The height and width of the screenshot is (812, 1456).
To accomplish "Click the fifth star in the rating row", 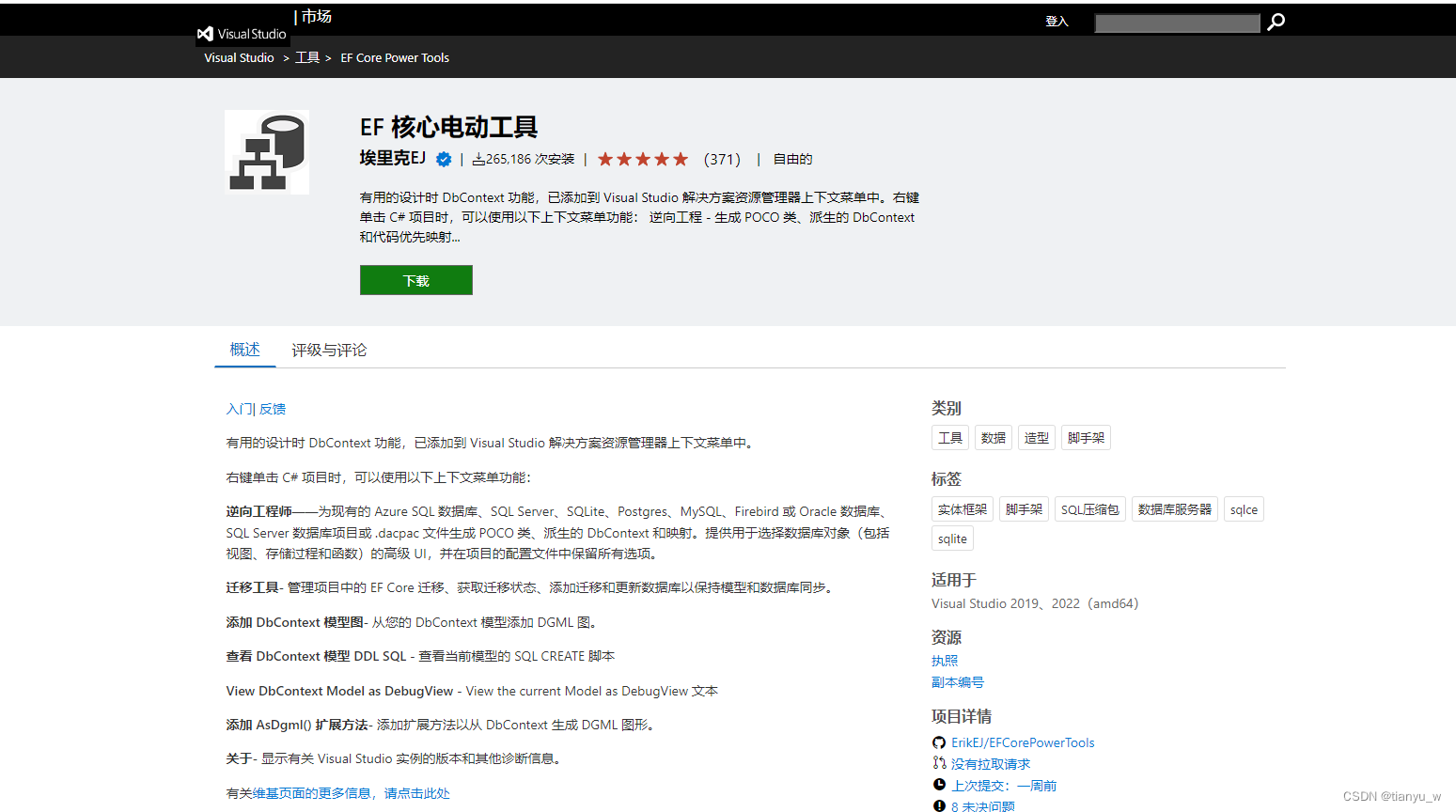I will point(680,159).
